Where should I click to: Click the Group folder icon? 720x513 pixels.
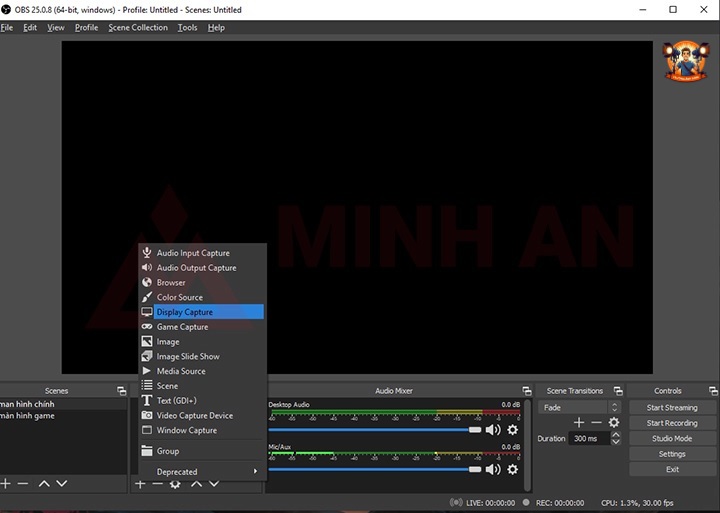(147, 451)
